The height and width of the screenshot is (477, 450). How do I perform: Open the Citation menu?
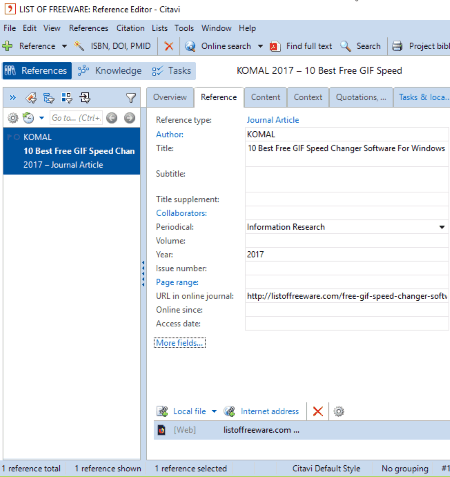tap(130, 28)
